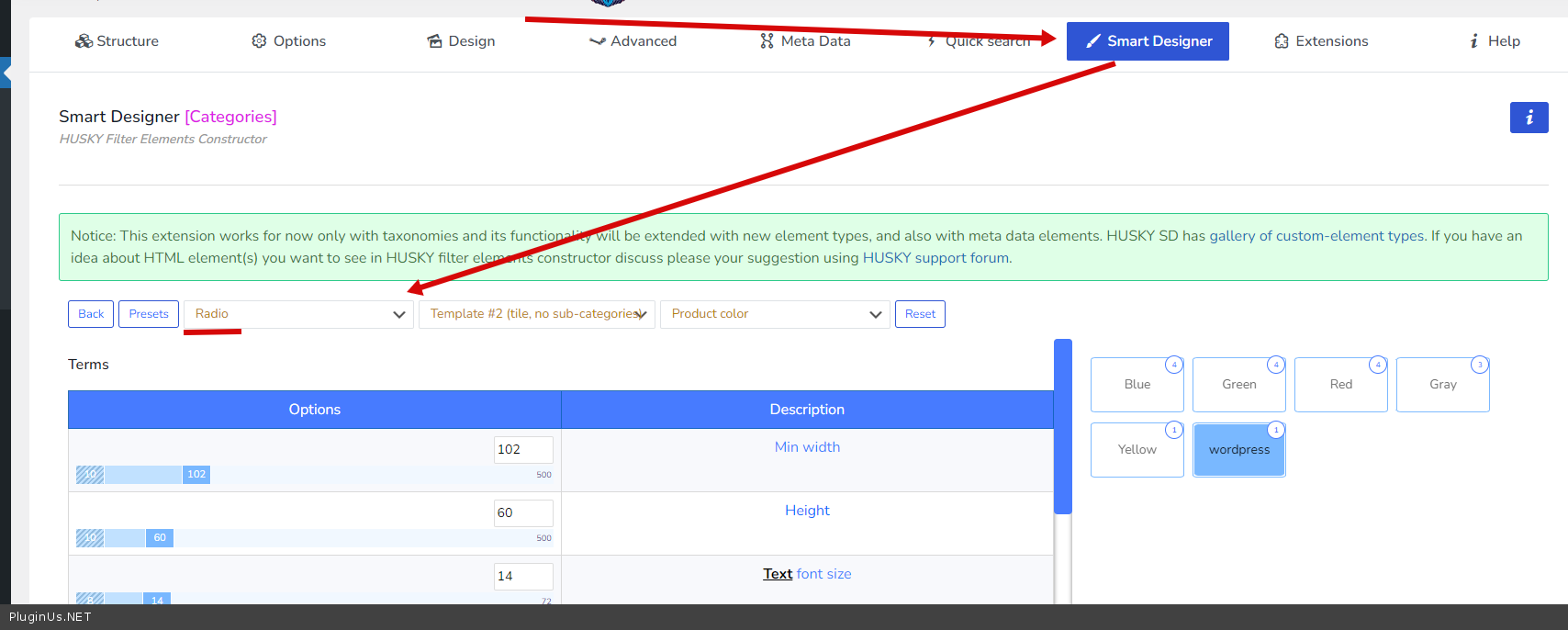Click the Structure tab icon
The width and height of the screenshot is (1568, 630).
84,41
